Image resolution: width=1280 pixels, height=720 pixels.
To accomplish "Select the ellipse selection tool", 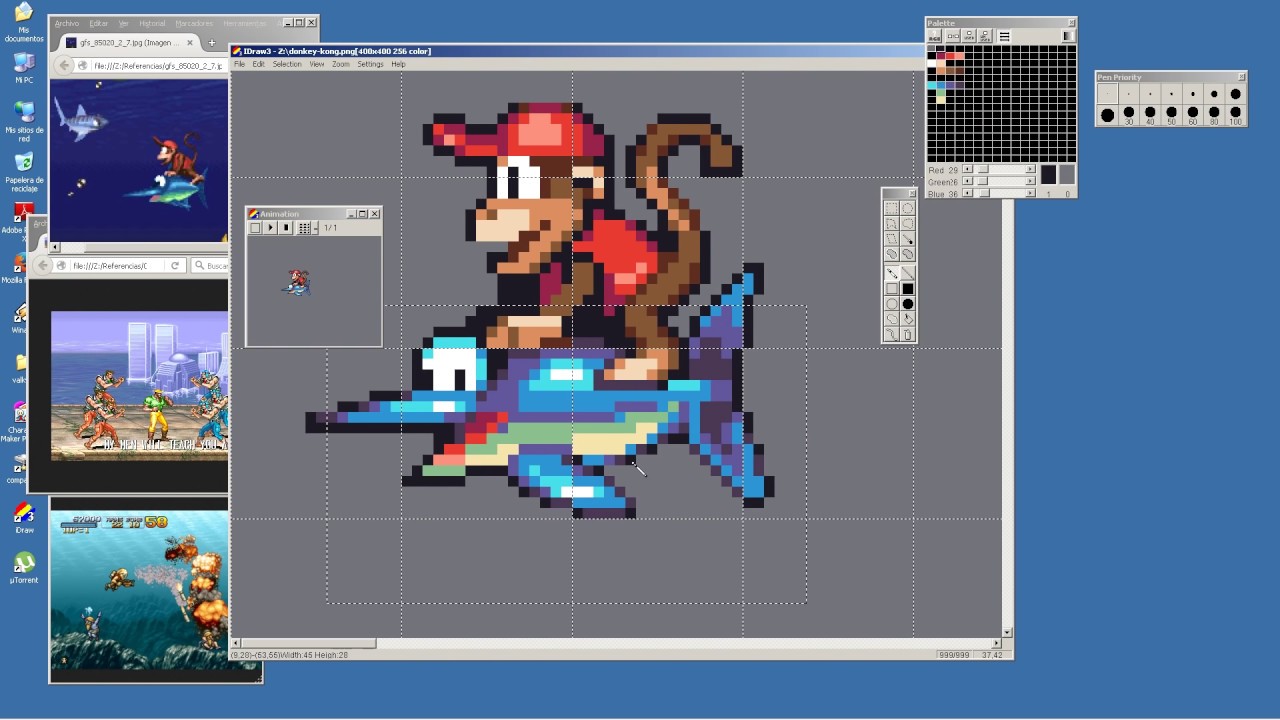I will (908, 208).
